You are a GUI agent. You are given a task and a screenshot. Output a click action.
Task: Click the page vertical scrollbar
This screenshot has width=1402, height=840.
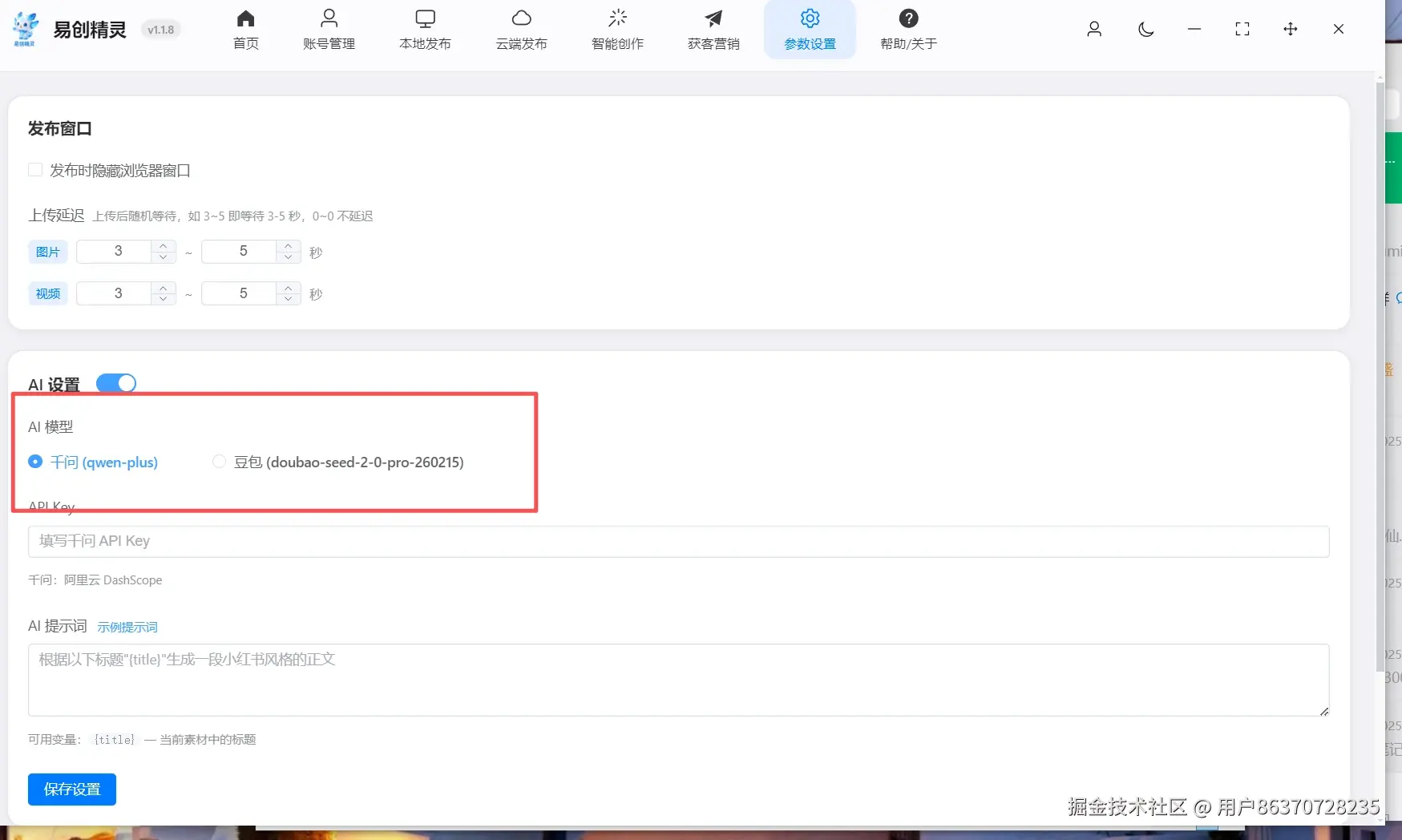tap(1380, 377)
